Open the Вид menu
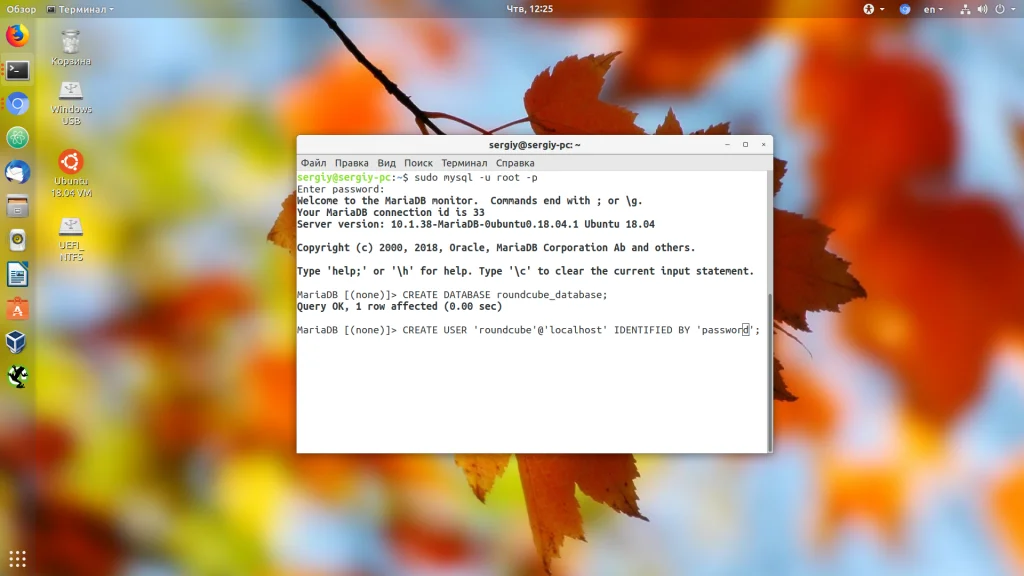The height and width of the screenshot is (576, 1024). point(386,163)
